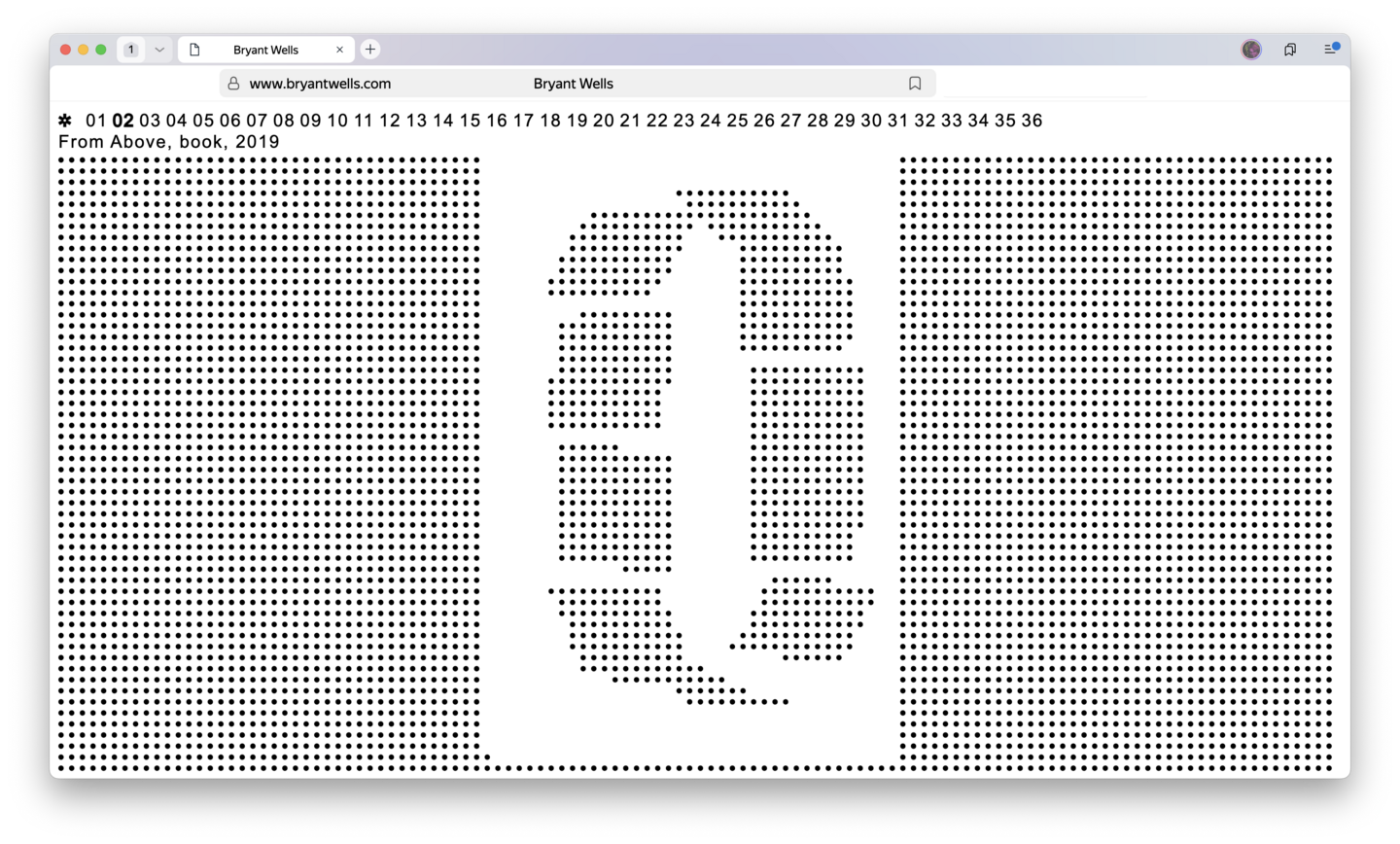Open project 24

(x=711, y=121)
